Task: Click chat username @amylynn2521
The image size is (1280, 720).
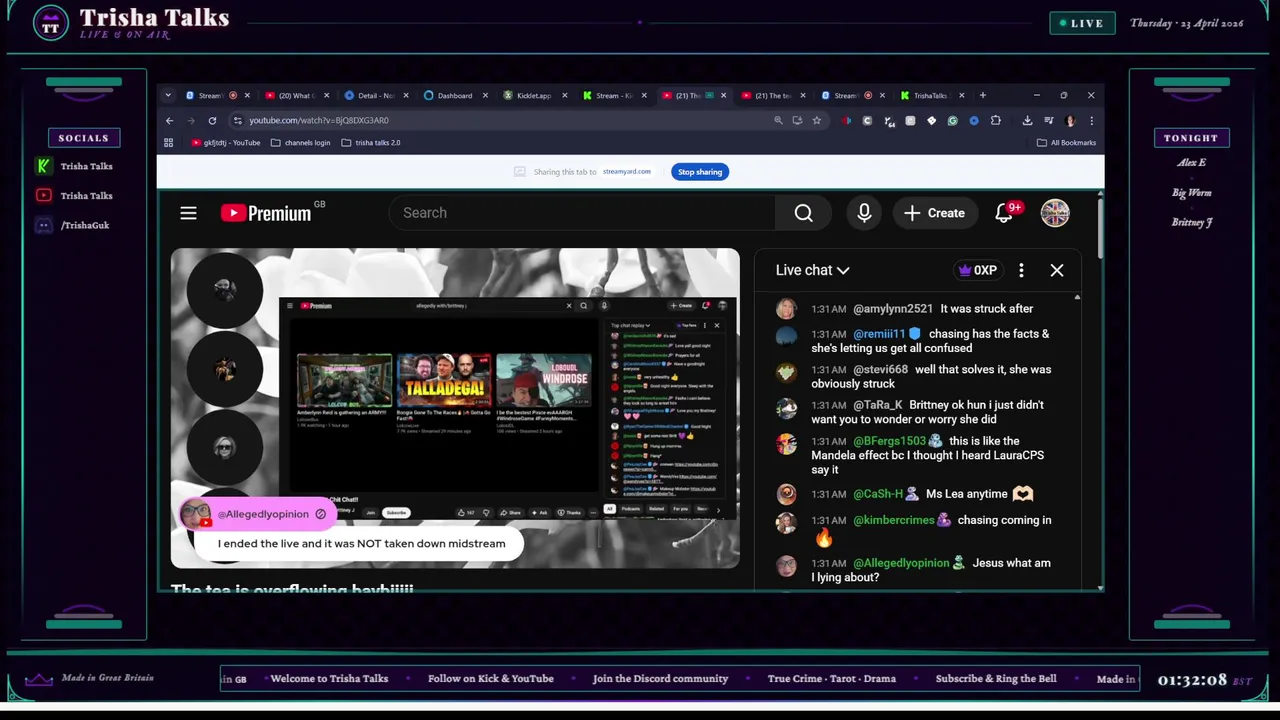Action: click(893, 309)
